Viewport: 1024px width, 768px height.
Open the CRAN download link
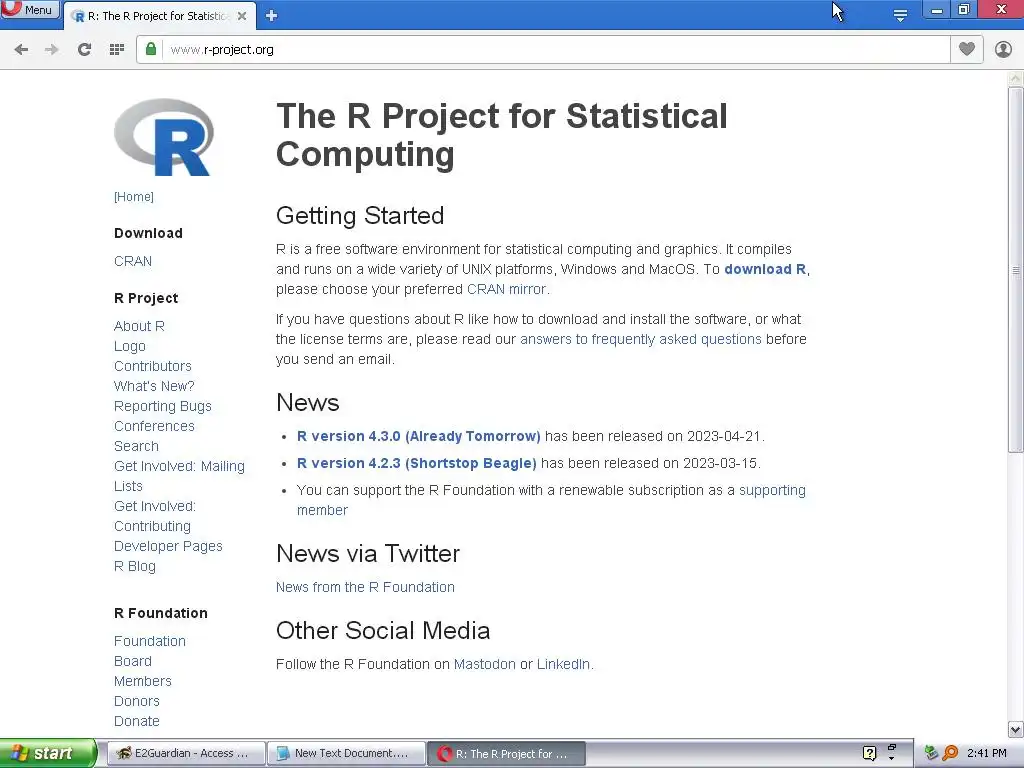pyautogui.click(x=133, y=261)
